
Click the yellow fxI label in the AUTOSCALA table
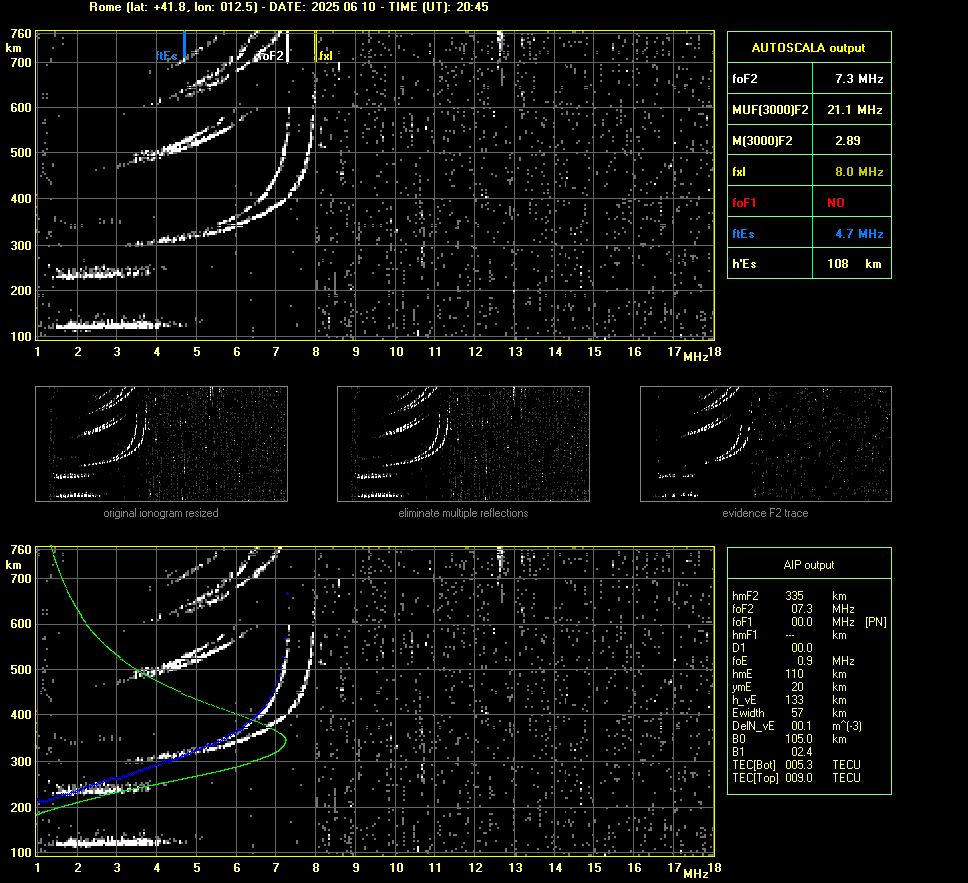(739, 172)
